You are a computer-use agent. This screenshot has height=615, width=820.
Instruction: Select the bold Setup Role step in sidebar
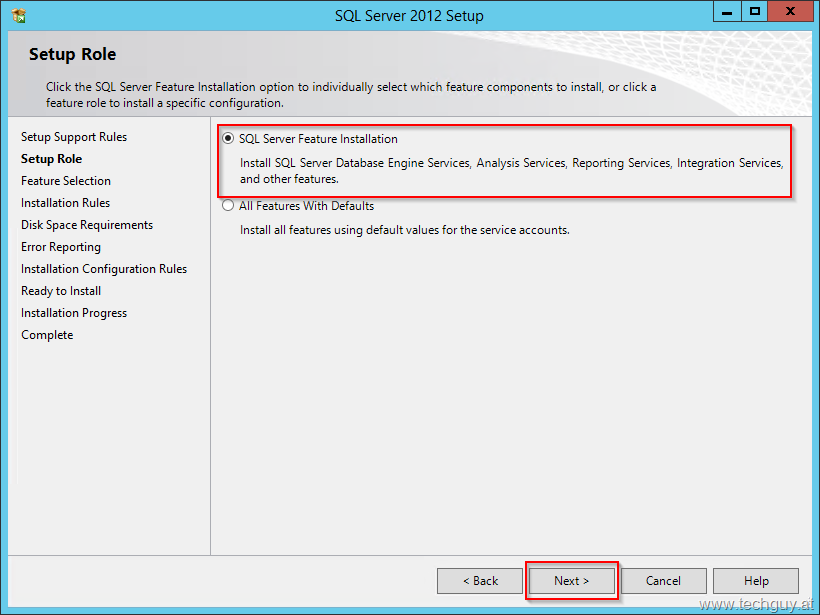point(51,159)
